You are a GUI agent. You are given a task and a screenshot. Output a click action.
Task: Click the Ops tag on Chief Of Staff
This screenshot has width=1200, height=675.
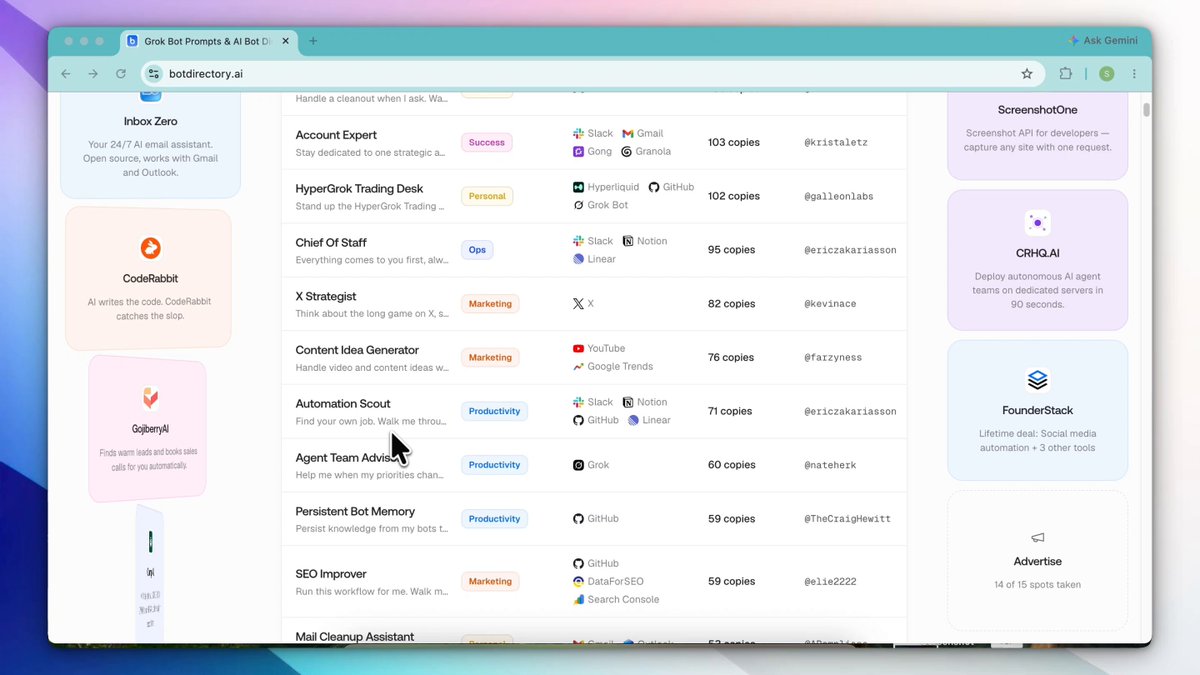477,250
